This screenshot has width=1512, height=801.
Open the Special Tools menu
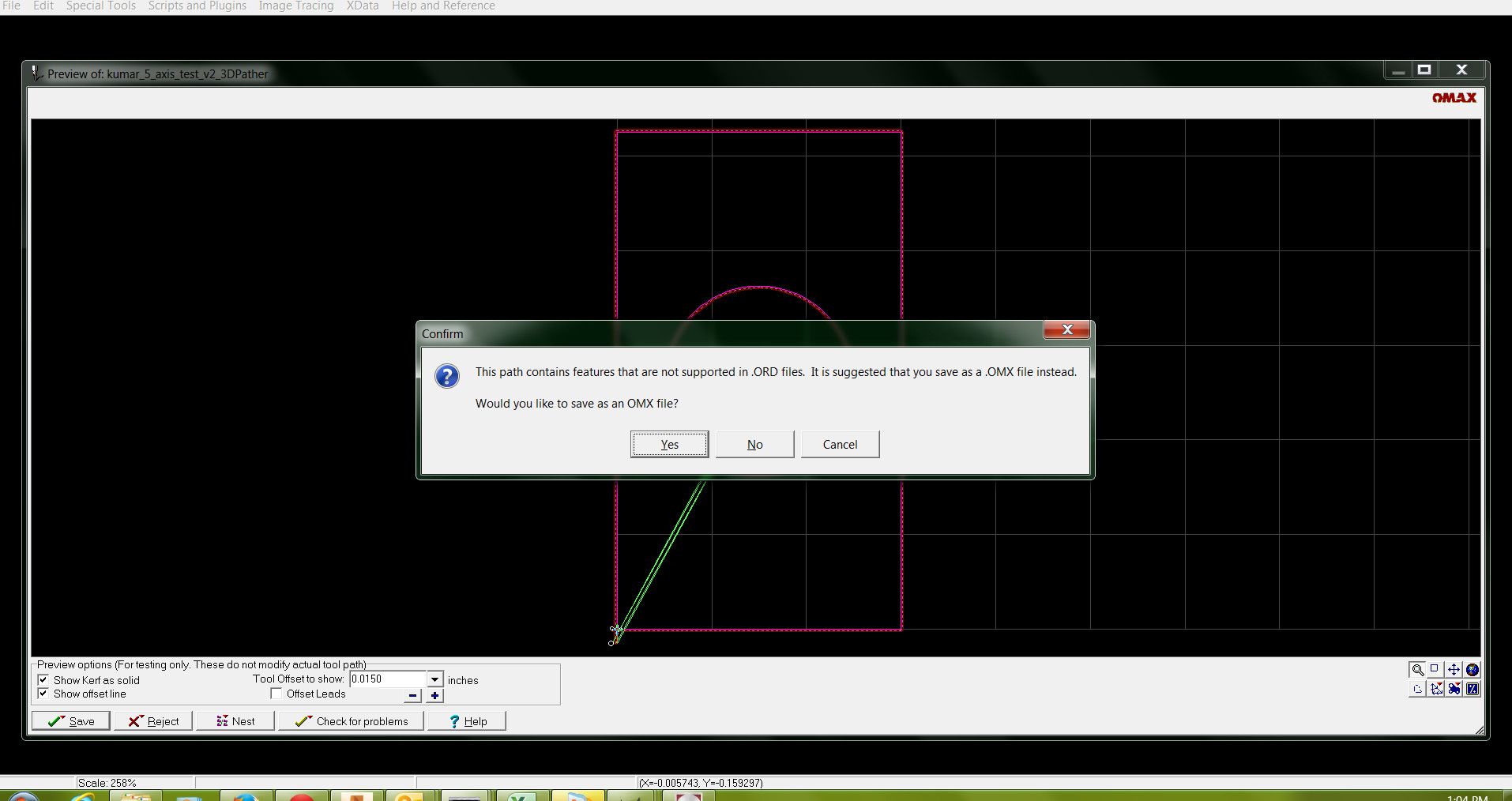tap(100, 6)
